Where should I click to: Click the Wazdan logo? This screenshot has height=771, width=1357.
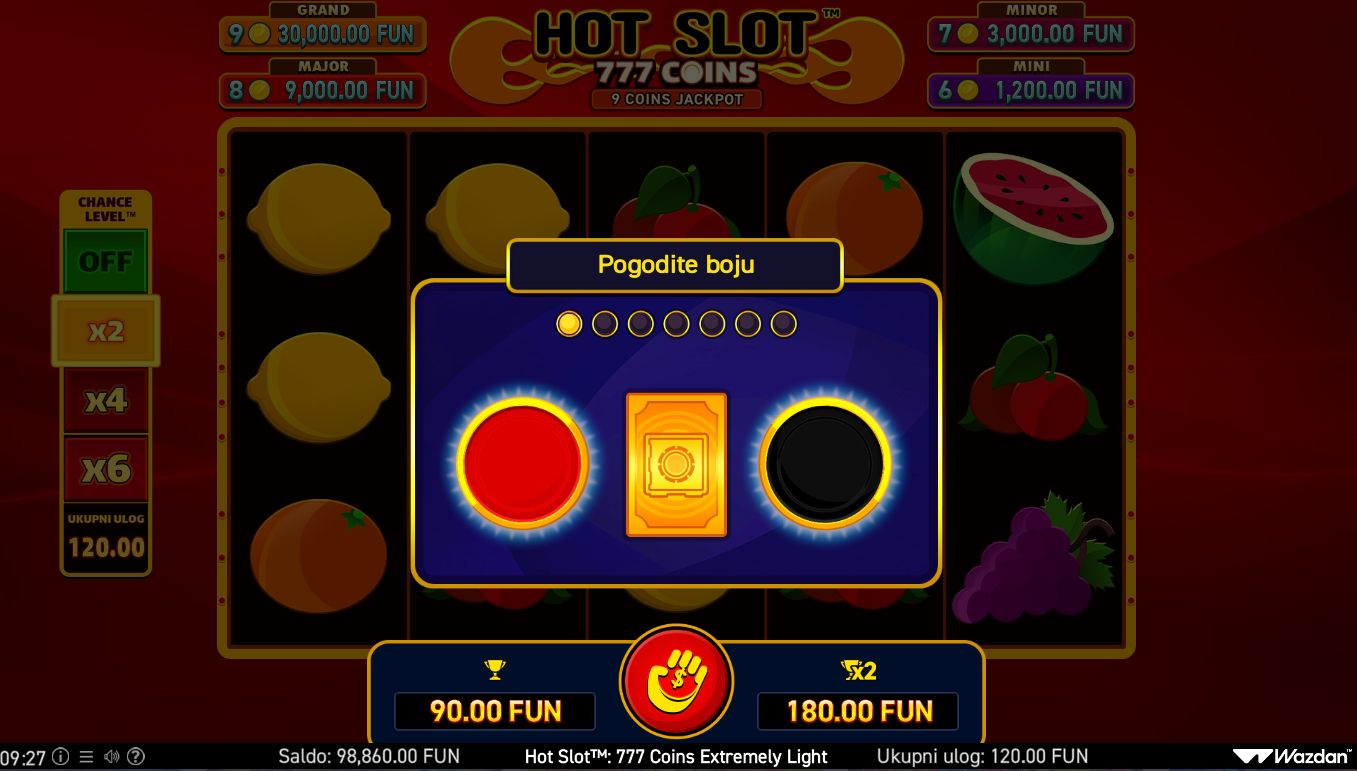pyautogui.click(x=1291, y=756)
